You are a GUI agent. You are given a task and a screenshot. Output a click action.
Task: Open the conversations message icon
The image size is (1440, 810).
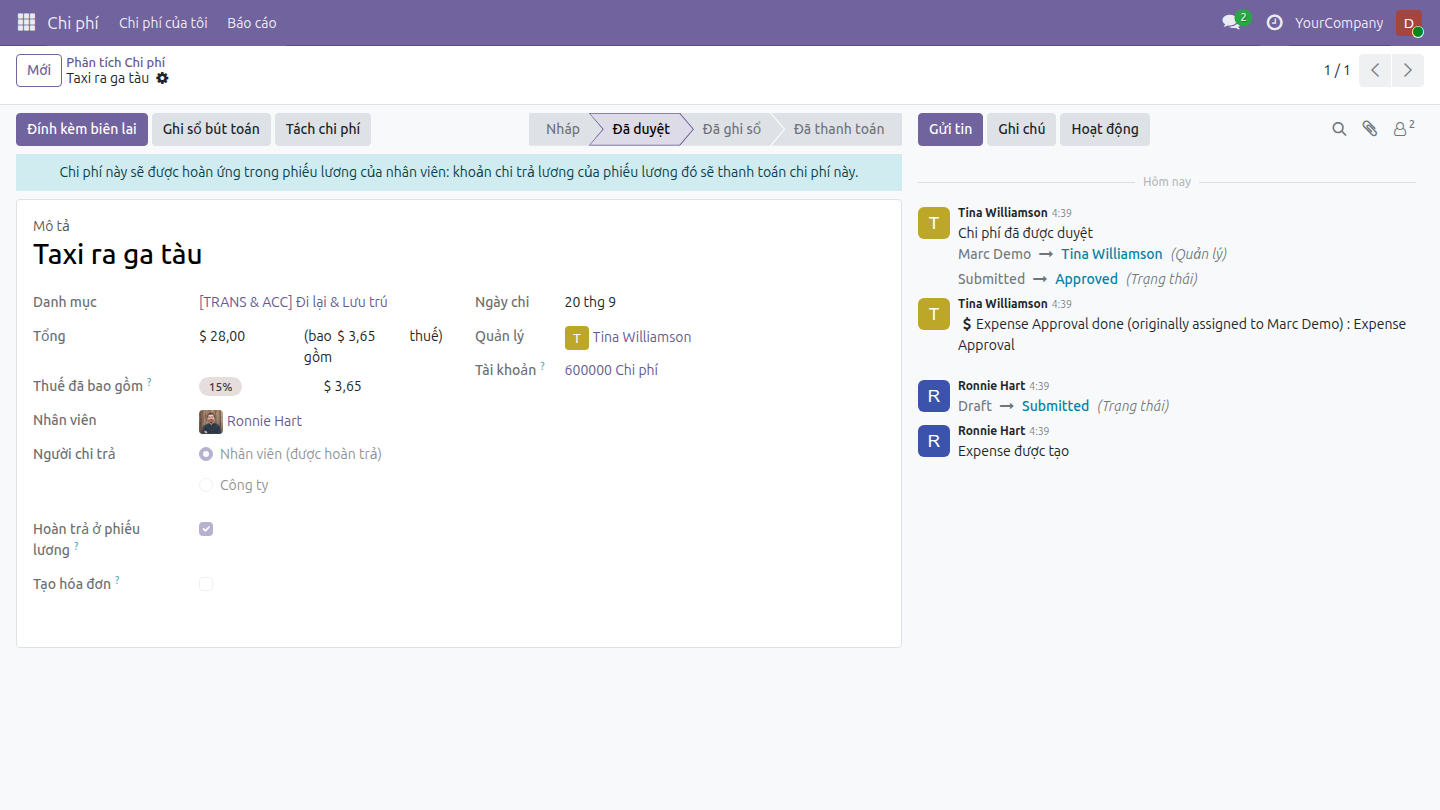point(1231,22)
